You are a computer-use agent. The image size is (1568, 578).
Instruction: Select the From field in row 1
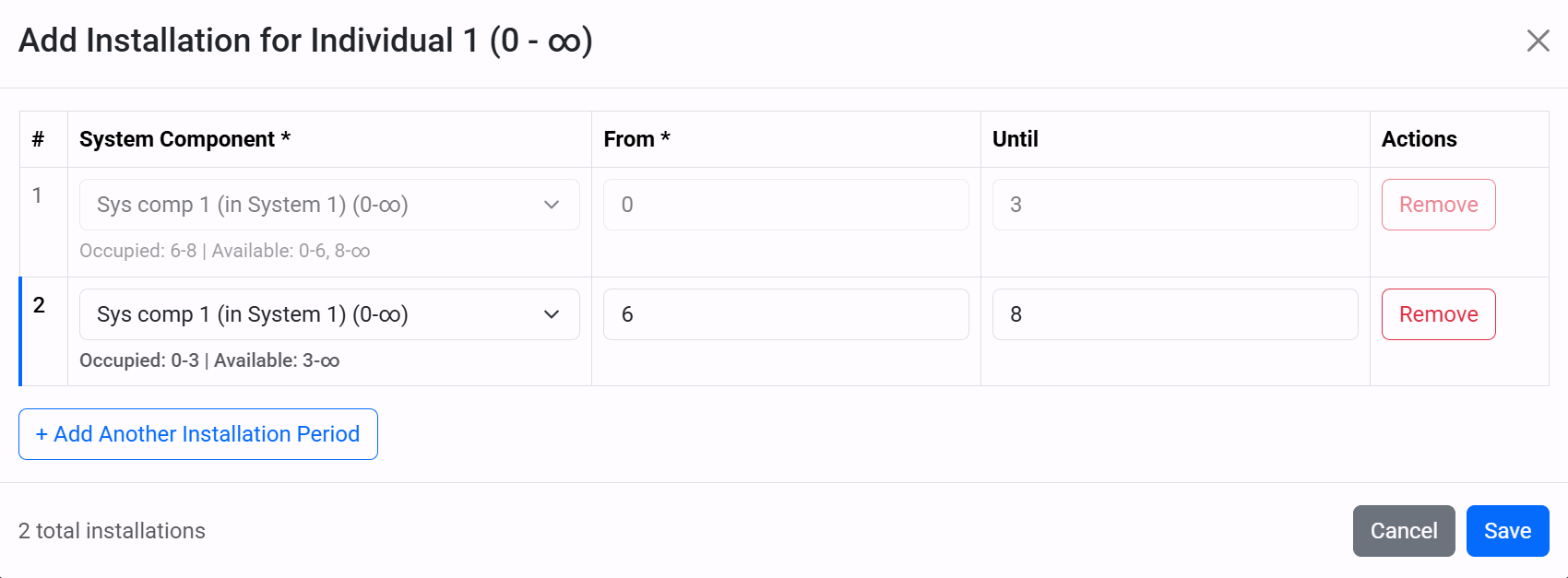point(785,204)
